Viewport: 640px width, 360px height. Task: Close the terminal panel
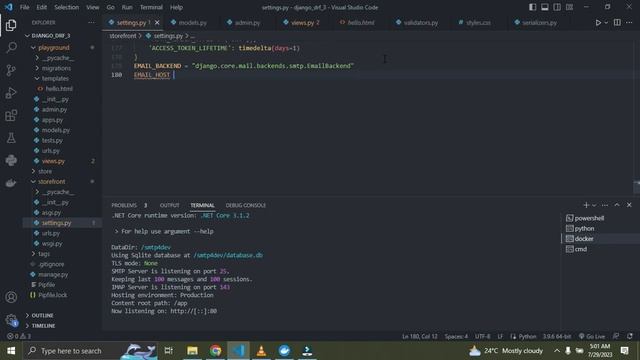(629, 205)
